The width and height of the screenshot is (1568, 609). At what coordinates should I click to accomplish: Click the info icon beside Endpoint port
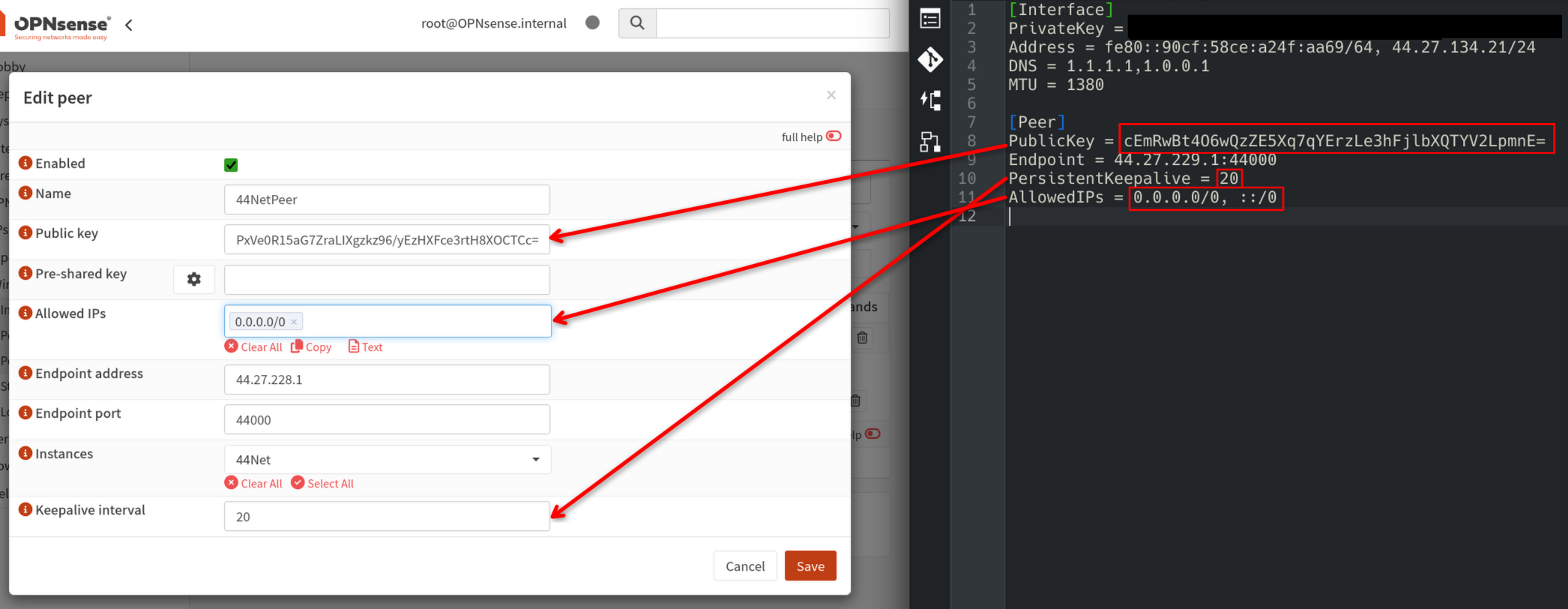(x=25, y=412)
